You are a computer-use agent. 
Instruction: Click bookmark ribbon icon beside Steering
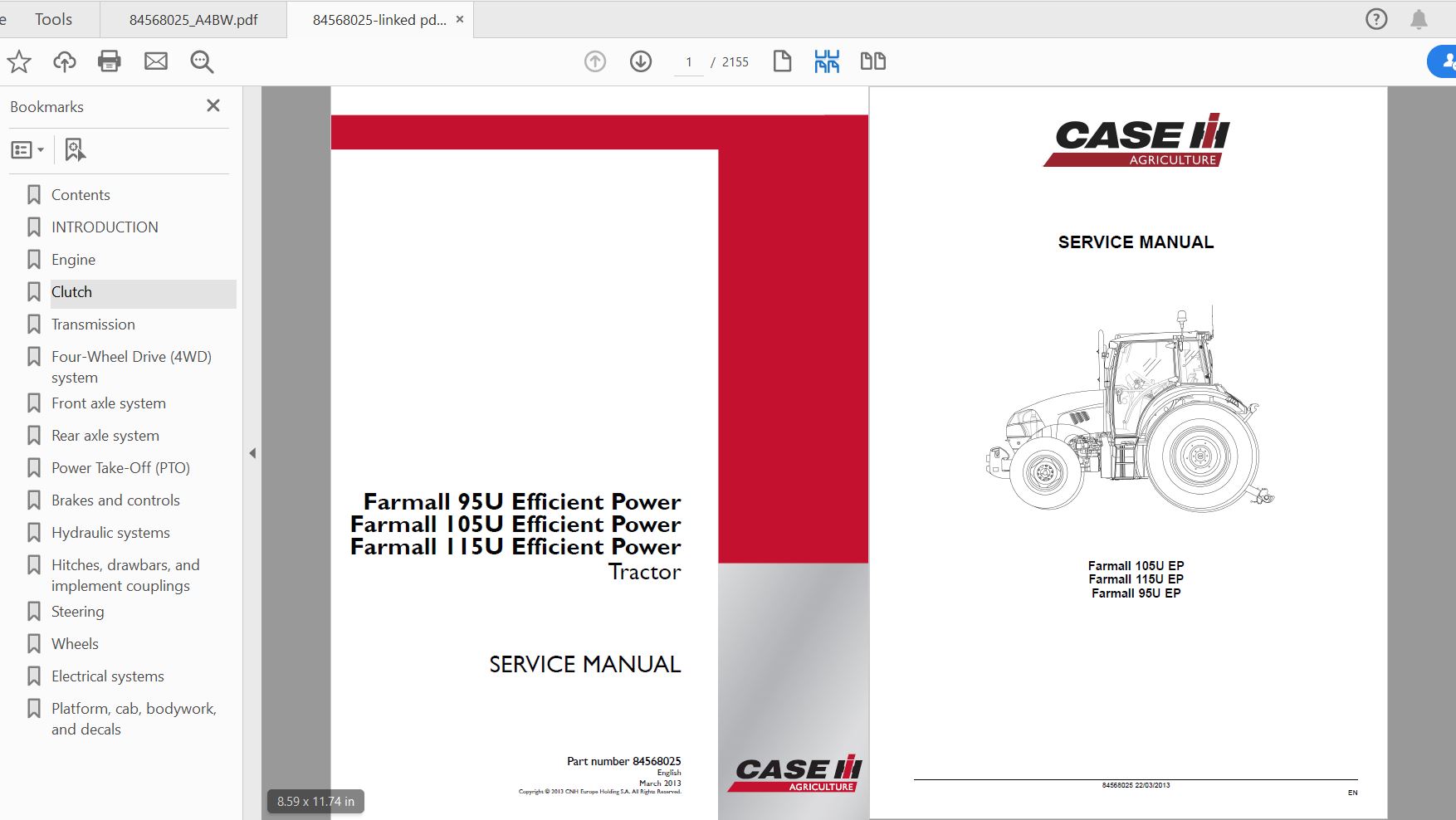[x=34, y=612]
